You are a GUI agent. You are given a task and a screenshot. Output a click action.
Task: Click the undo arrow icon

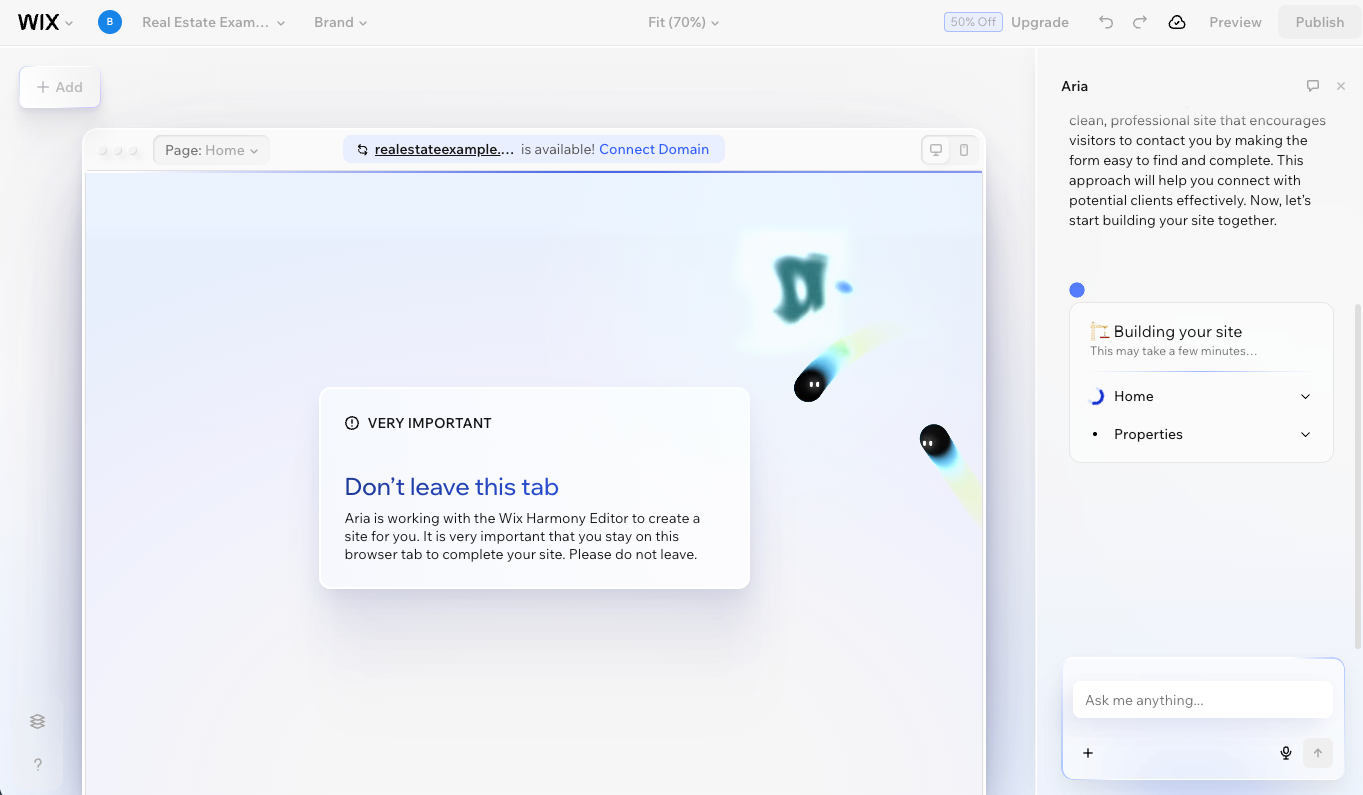point(1105,22)
